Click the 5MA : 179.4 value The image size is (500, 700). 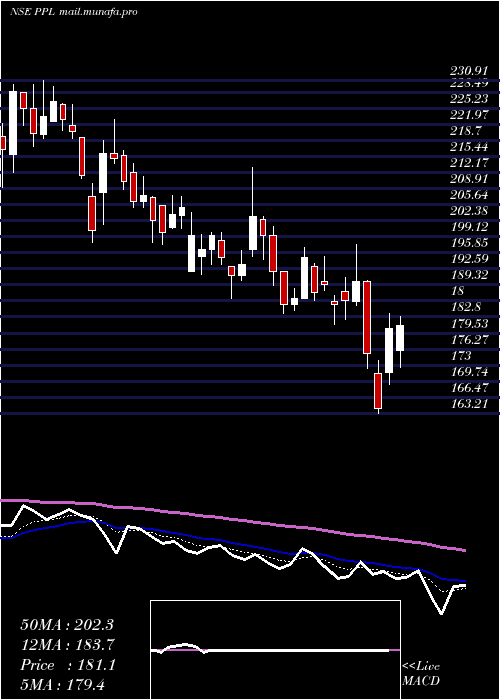click(x=62, y=684)
